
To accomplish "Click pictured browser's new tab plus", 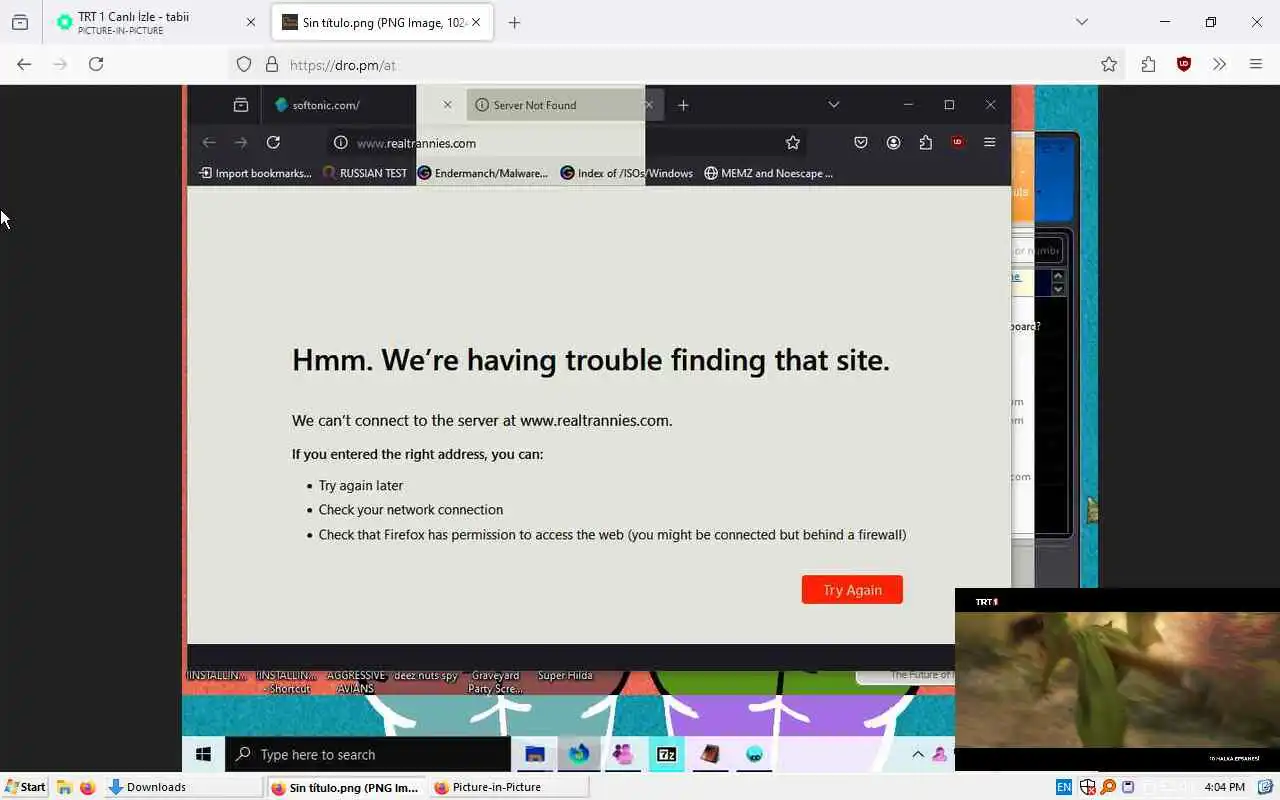I will tap(683, 105).
